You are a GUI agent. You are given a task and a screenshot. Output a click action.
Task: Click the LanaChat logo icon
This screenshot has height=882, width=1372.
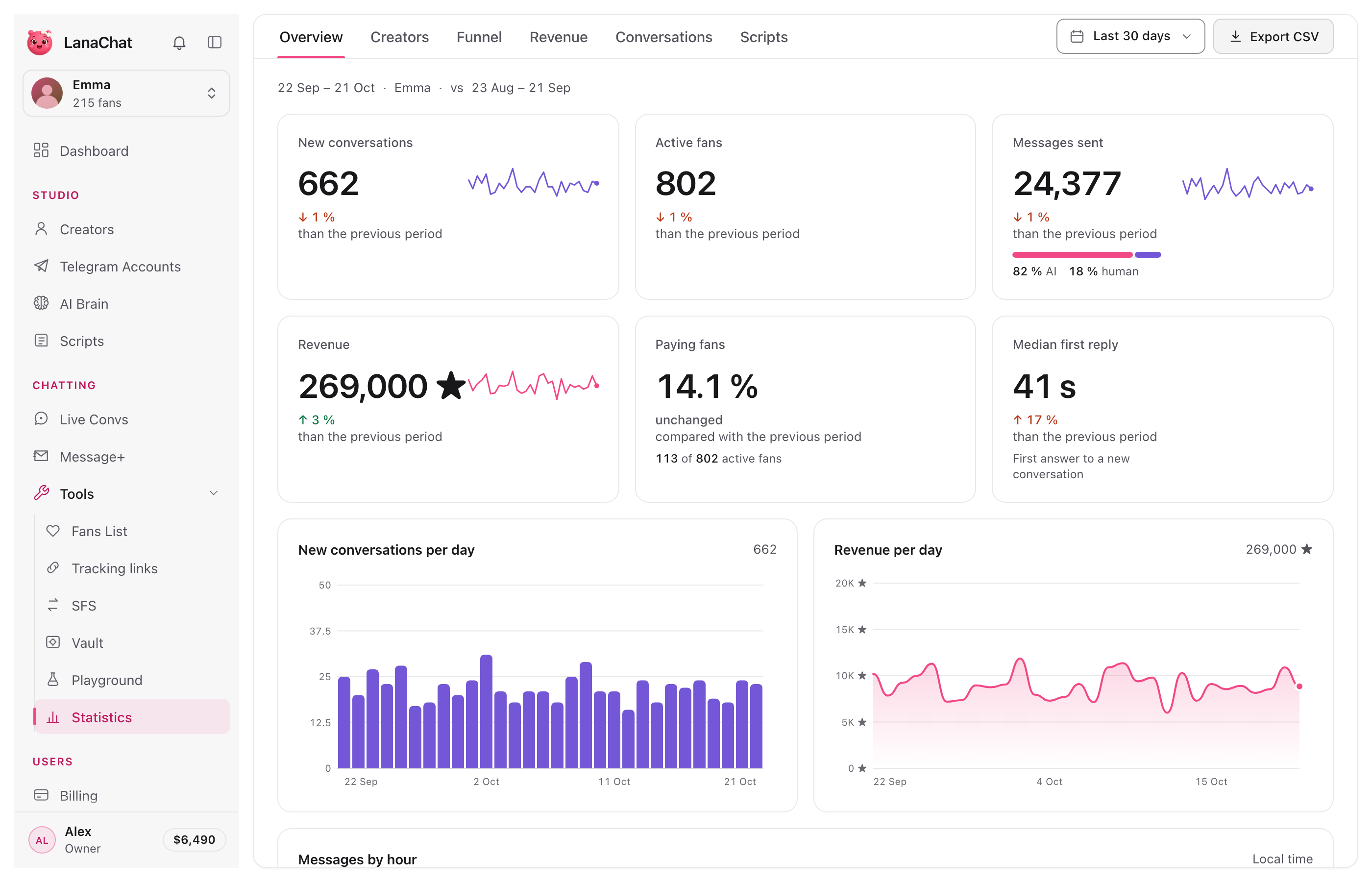pyautogui.click(x=40, y=42)
